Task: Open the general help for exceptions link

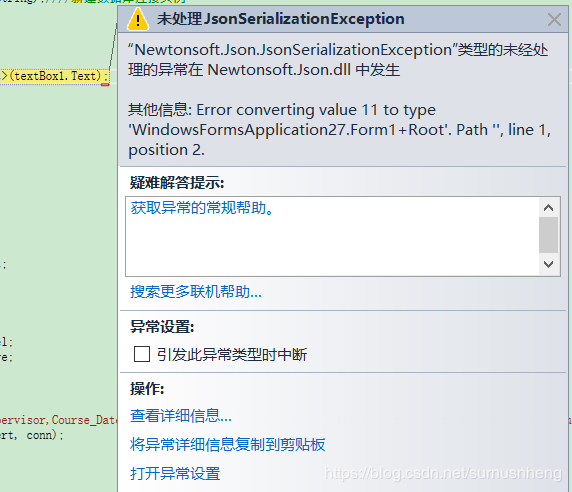Action: (x=202, y=208)
